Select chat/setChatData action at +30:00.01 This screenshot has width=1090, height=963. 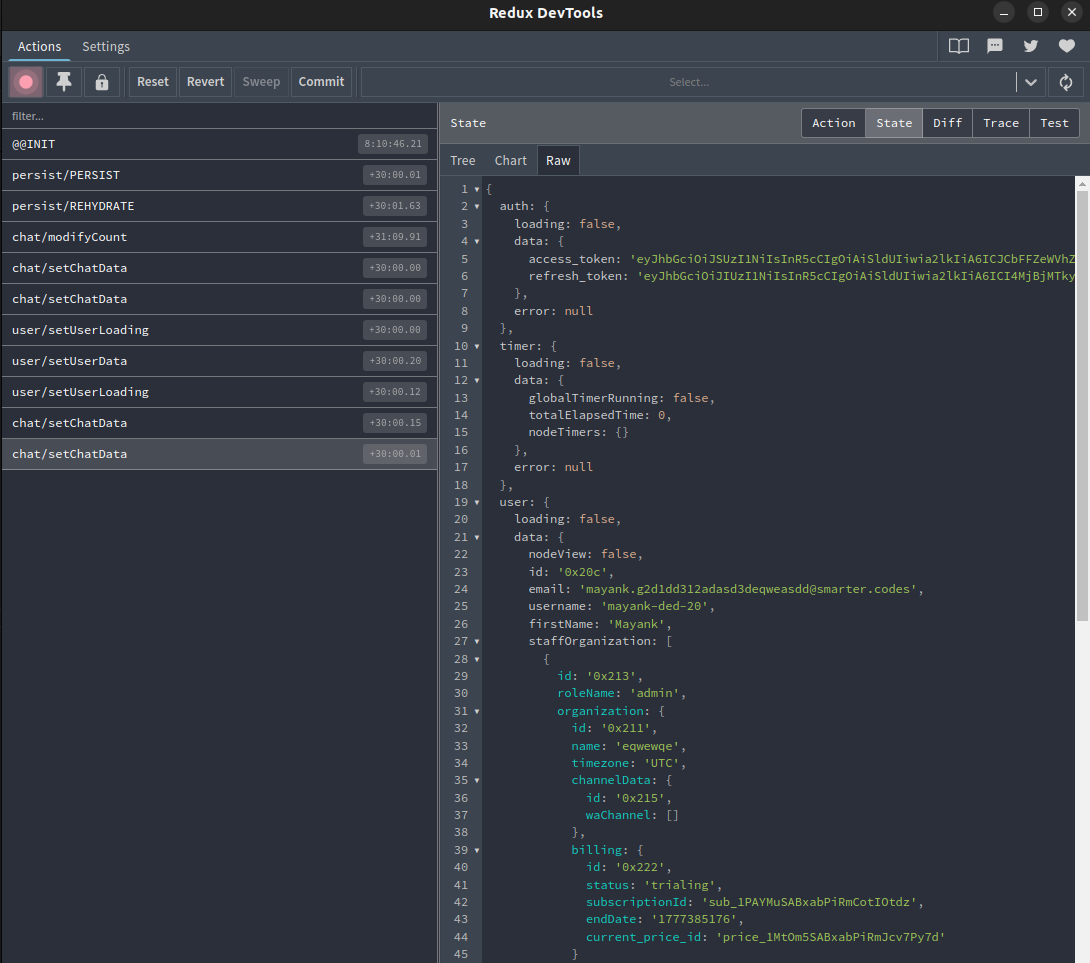220,454
